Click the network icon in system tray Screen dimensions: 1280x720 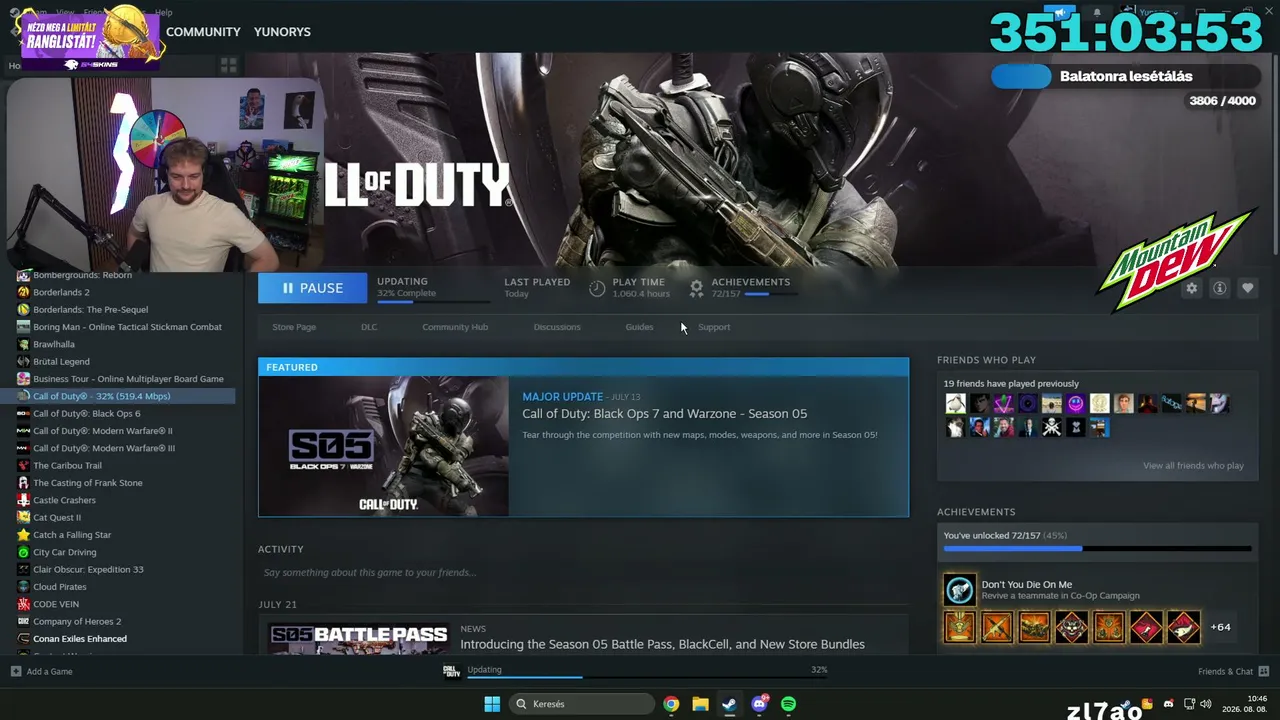[x=1189, y=704]
